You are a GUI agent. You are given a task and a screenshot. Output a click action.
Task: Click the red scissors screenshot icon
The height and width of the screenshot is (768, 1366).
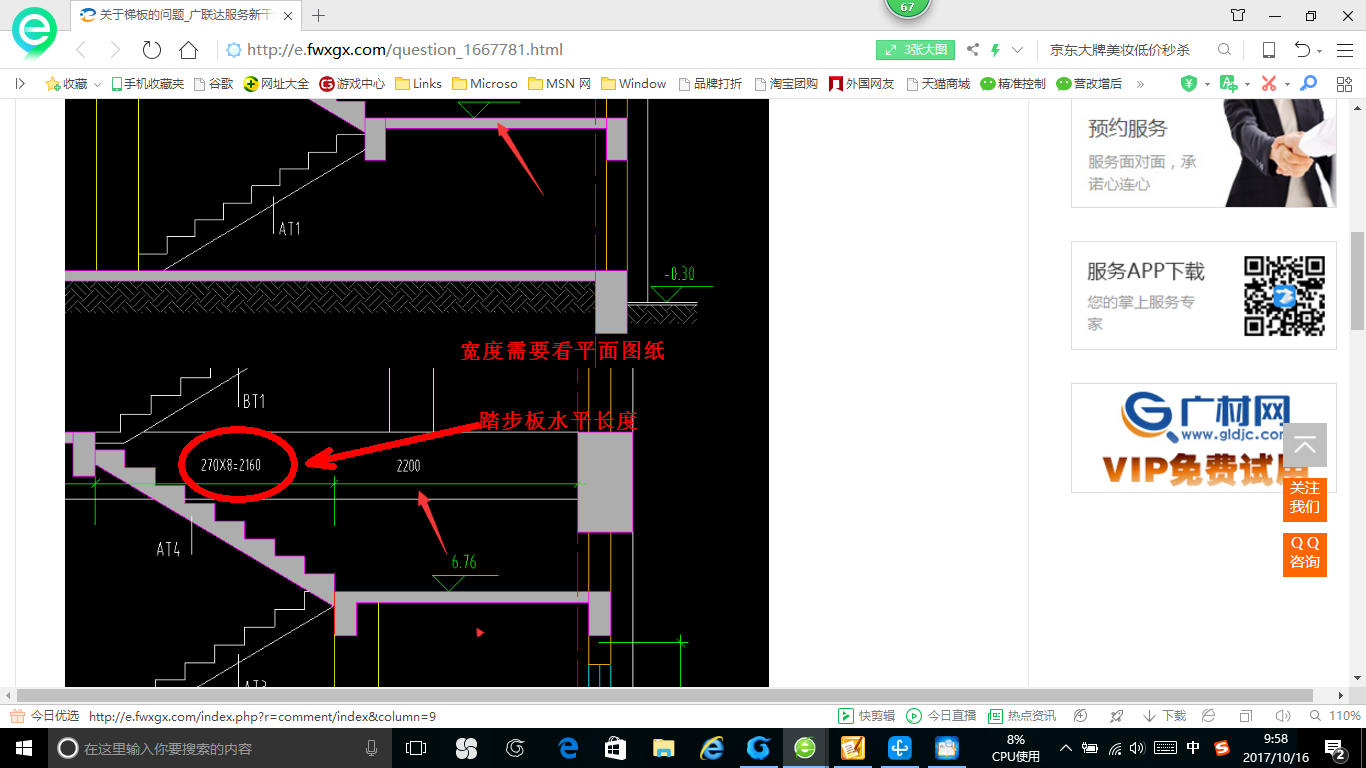1269,84
